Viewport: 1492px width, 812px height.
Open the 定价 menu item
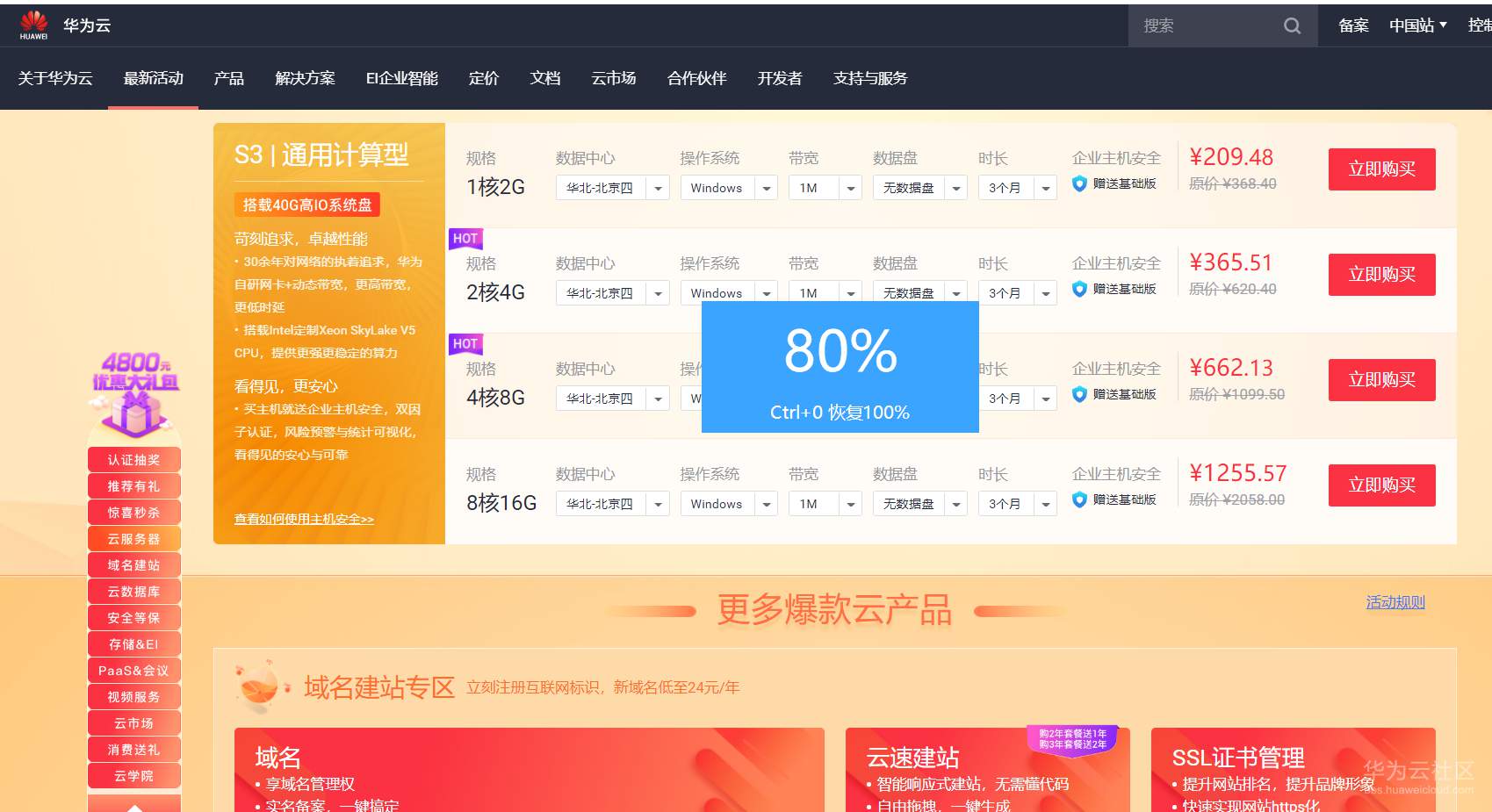(484, 78)
